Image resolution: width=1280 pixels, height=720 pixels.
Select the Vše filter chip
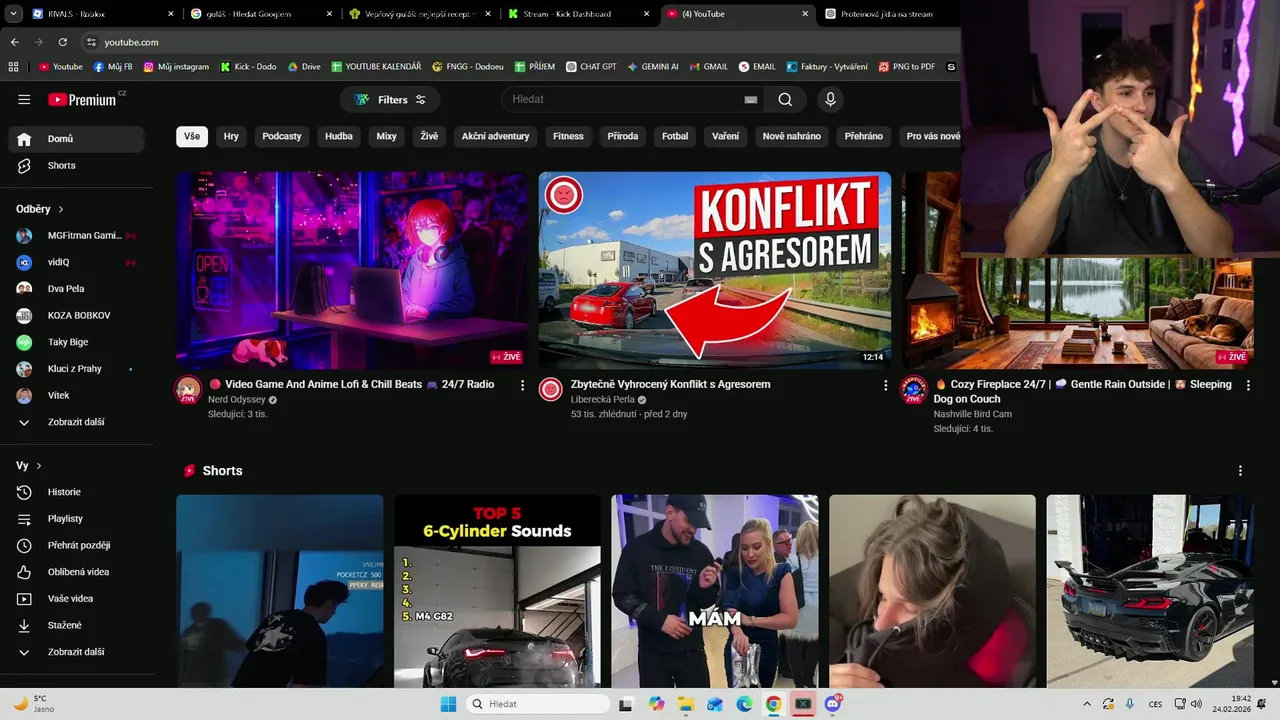pyautogui.click(x=192, y=136)
